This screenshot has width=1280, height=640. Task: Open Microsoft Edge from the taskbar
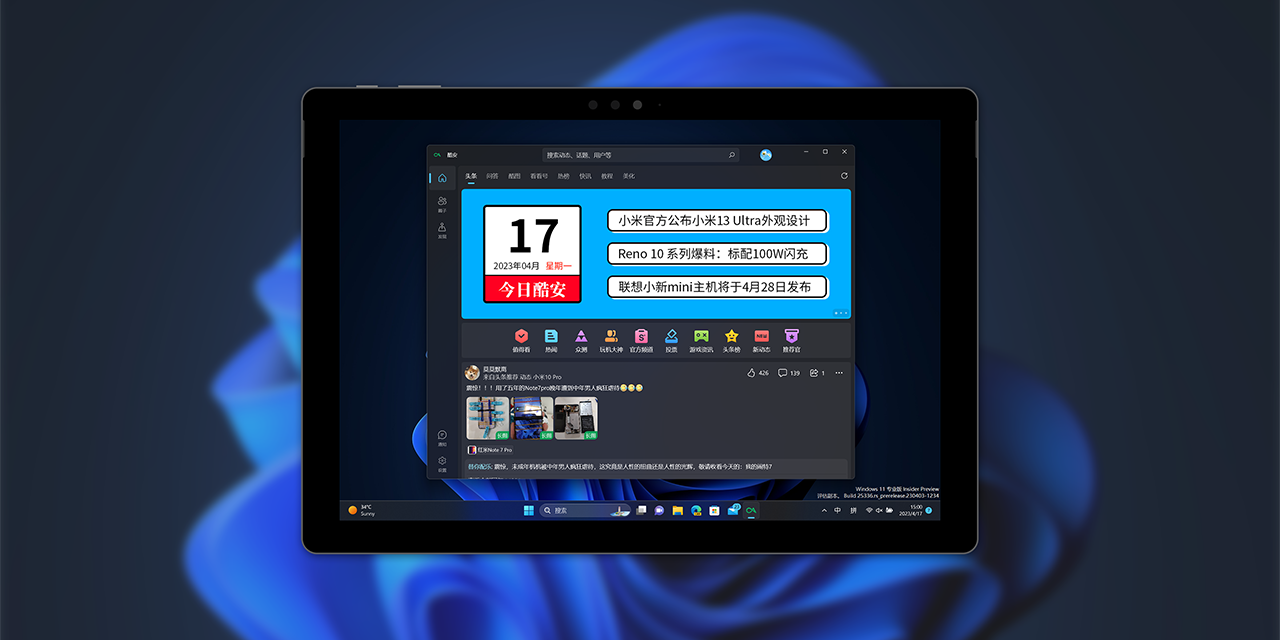tap(696, 510)
